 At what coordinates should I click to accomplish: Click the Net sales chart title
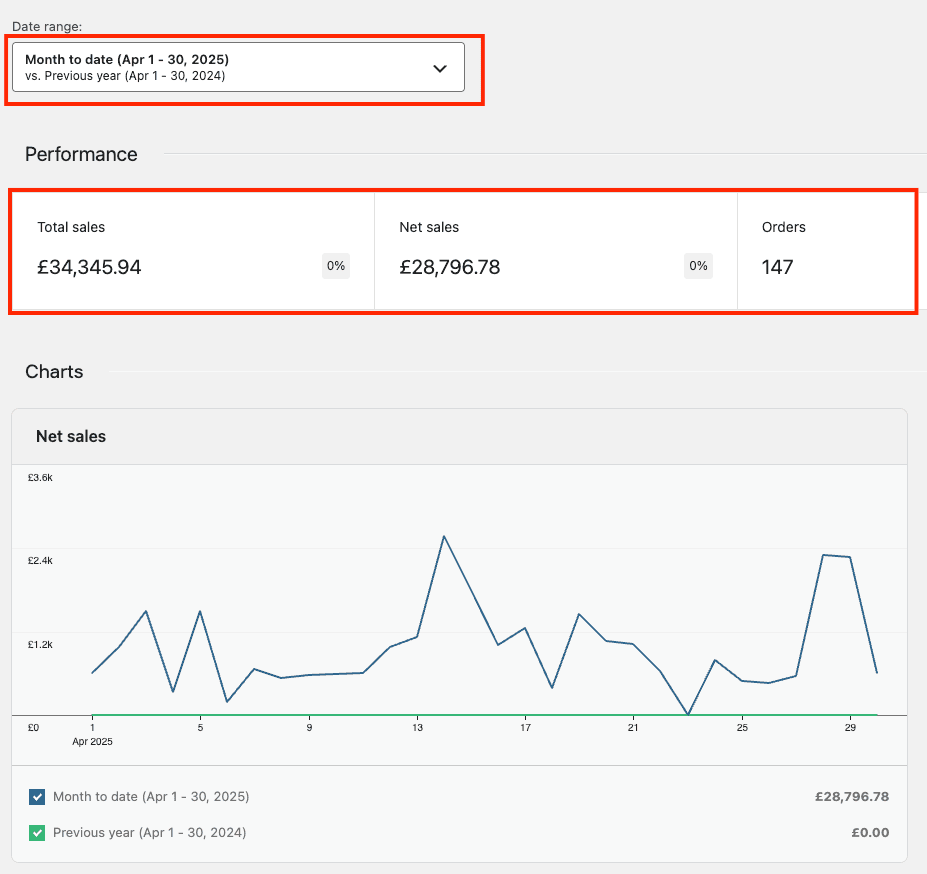point(71,436)
